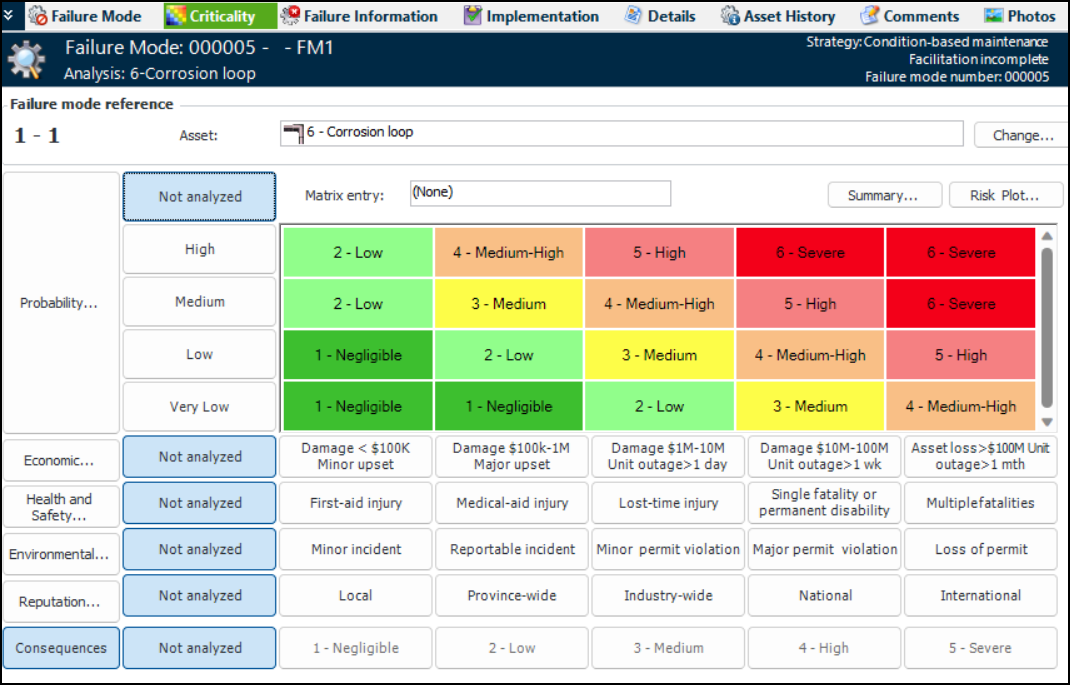Click the Failure Mode tab icon
1070x685 pixels.
(38, 16)
